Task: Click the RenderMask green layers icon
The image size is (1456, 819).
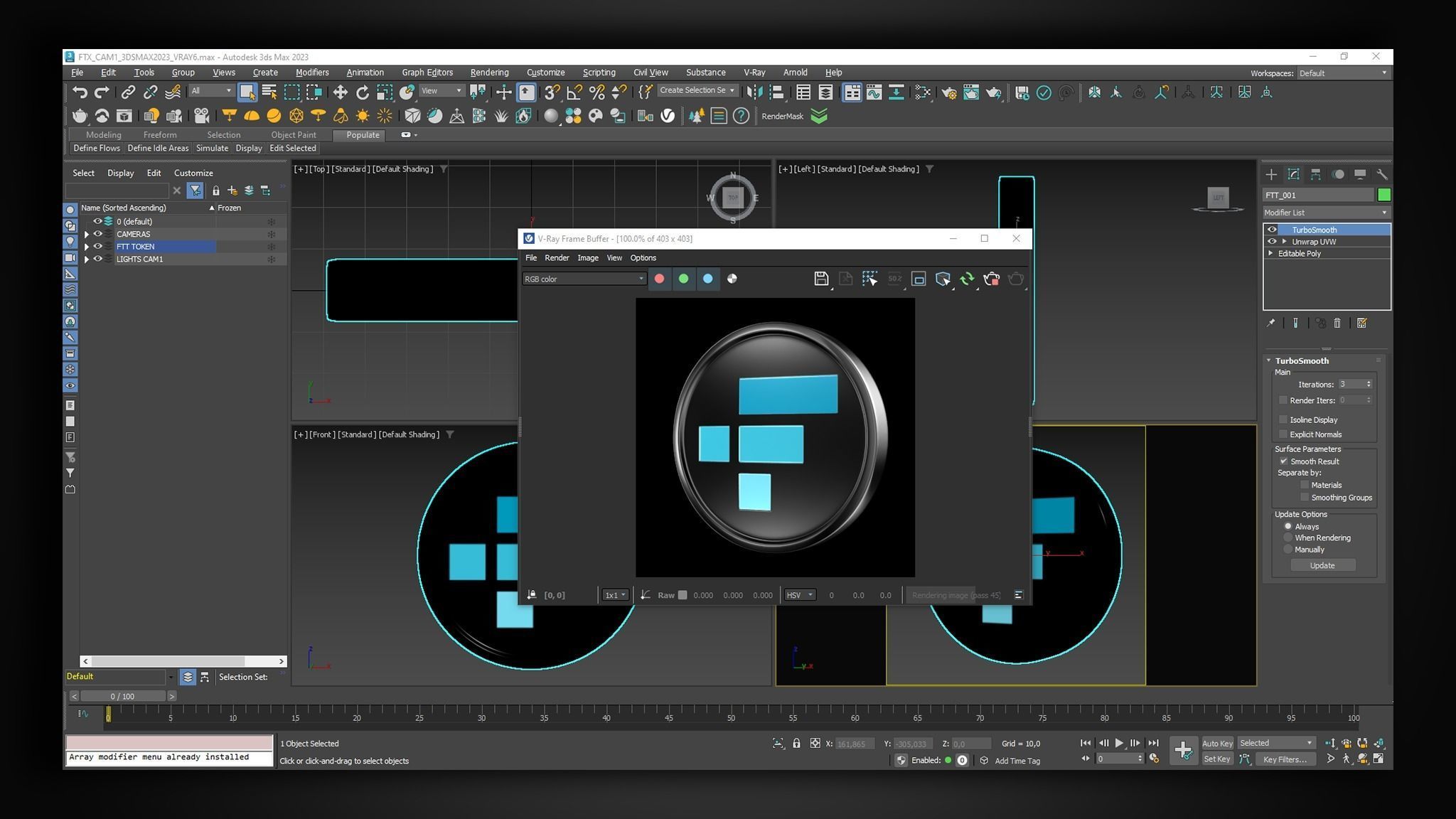Action: coord(819,116)
